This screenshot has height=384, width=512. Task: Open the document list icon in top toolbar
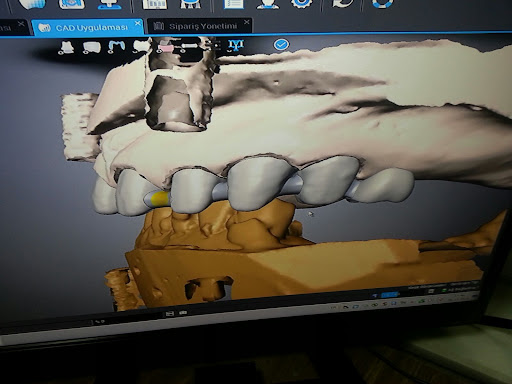coord(234,4)
